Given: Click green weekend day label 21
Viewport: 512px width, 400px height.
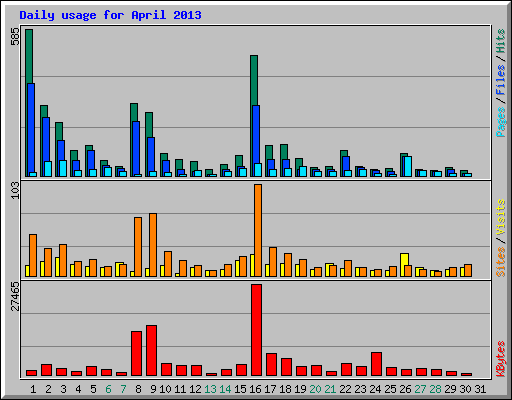Looking at the screenshot, I should [330, 389].
